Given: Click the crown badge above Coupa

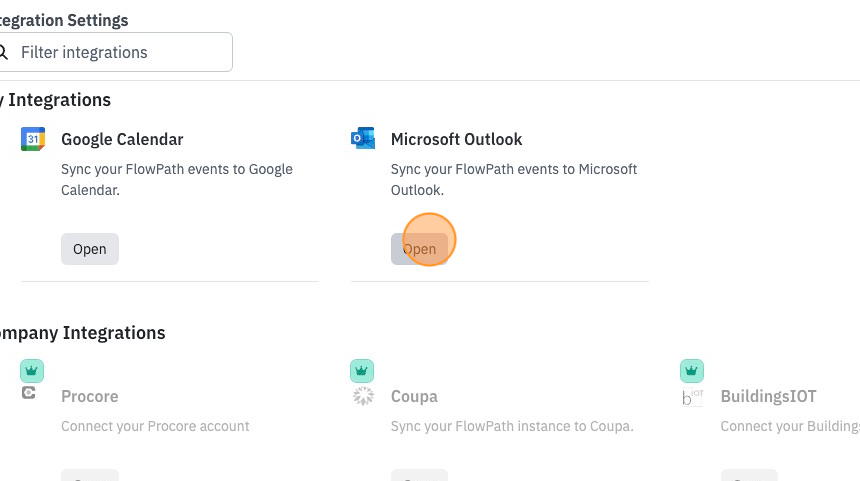Looking at the screenshot, I should 362,371.
